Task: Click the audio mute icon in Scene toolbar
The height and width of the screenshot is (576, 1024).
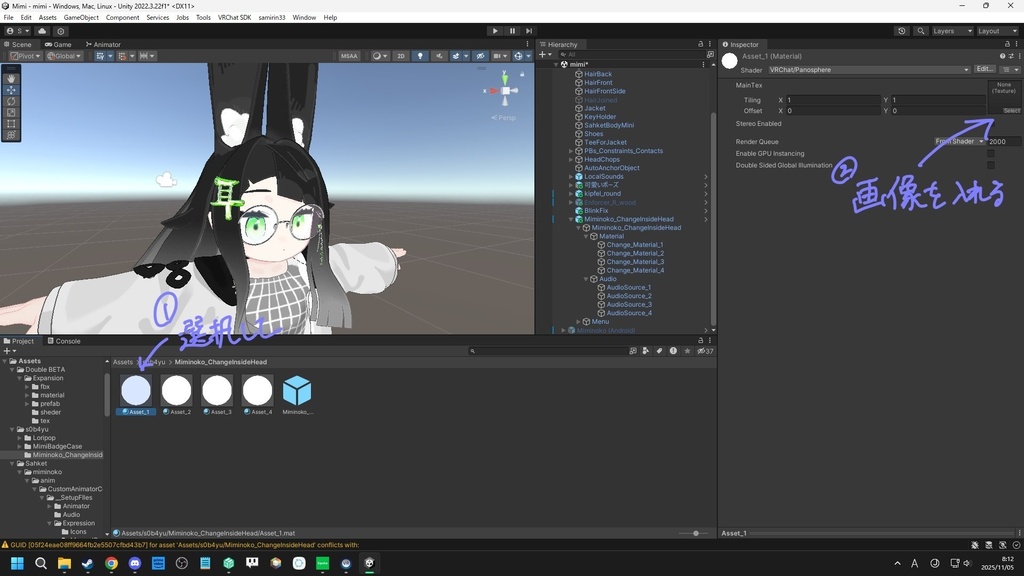Action: 440,56
